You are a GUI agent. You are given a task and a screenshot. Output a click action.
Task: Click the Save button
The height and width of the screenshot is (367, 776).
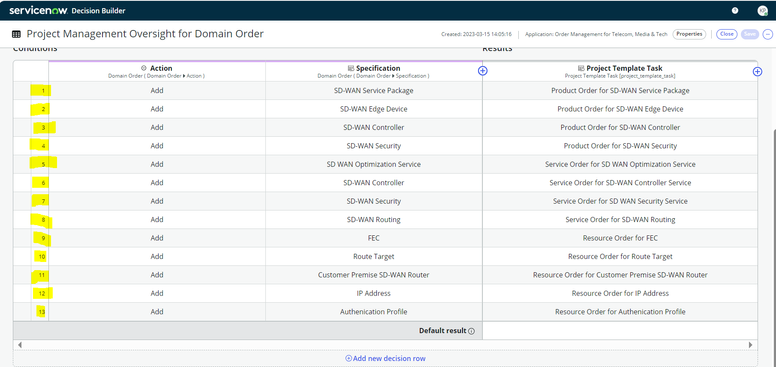click(x=750, y=34)
